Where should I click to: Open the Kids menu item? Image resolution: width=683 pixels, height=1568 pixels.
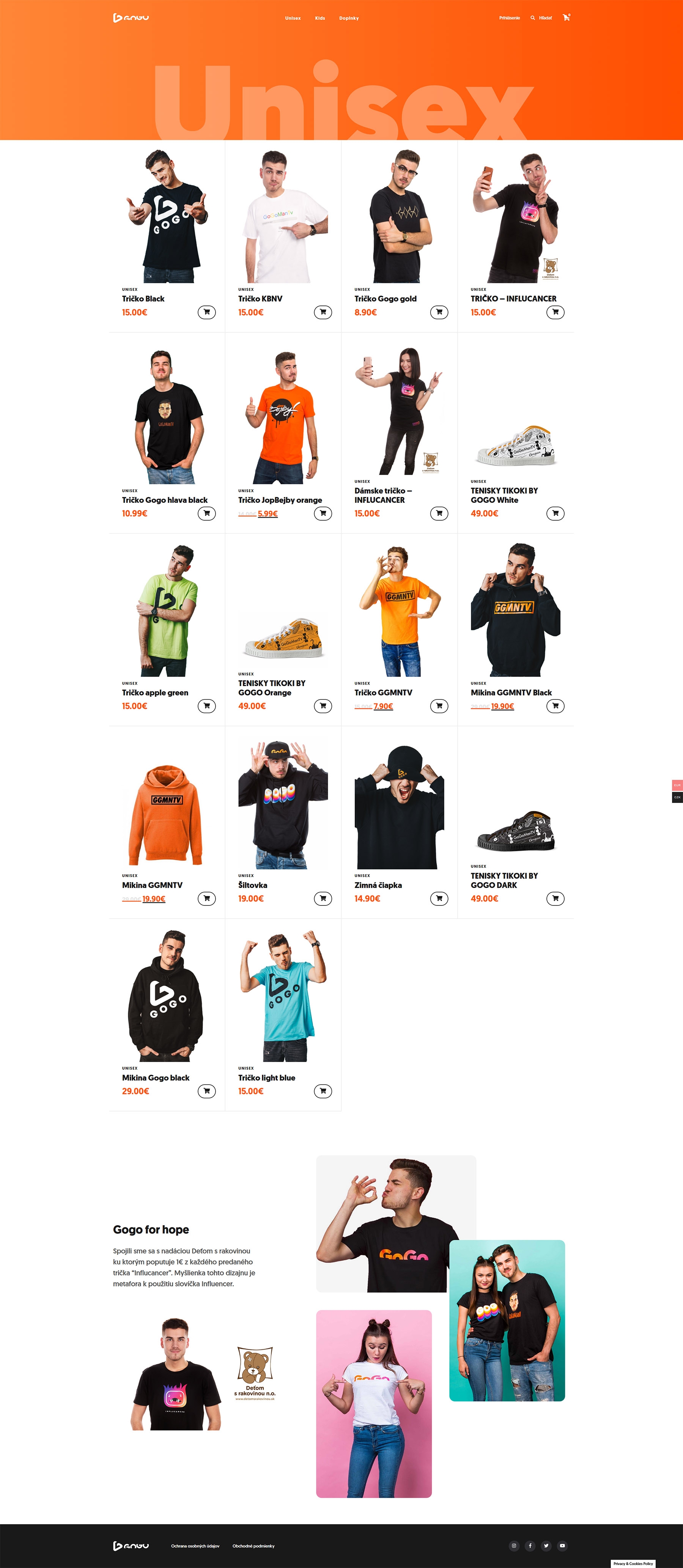(x=320, y=18)
